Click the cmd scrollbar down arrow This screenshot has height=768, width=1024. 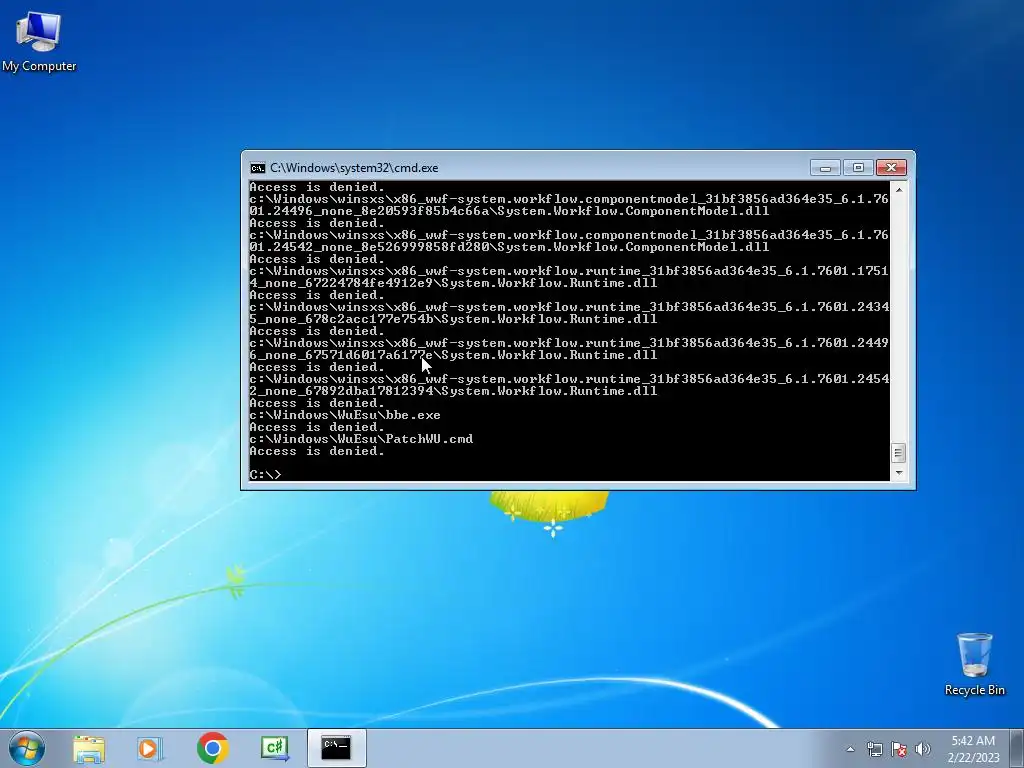(899, 473)
